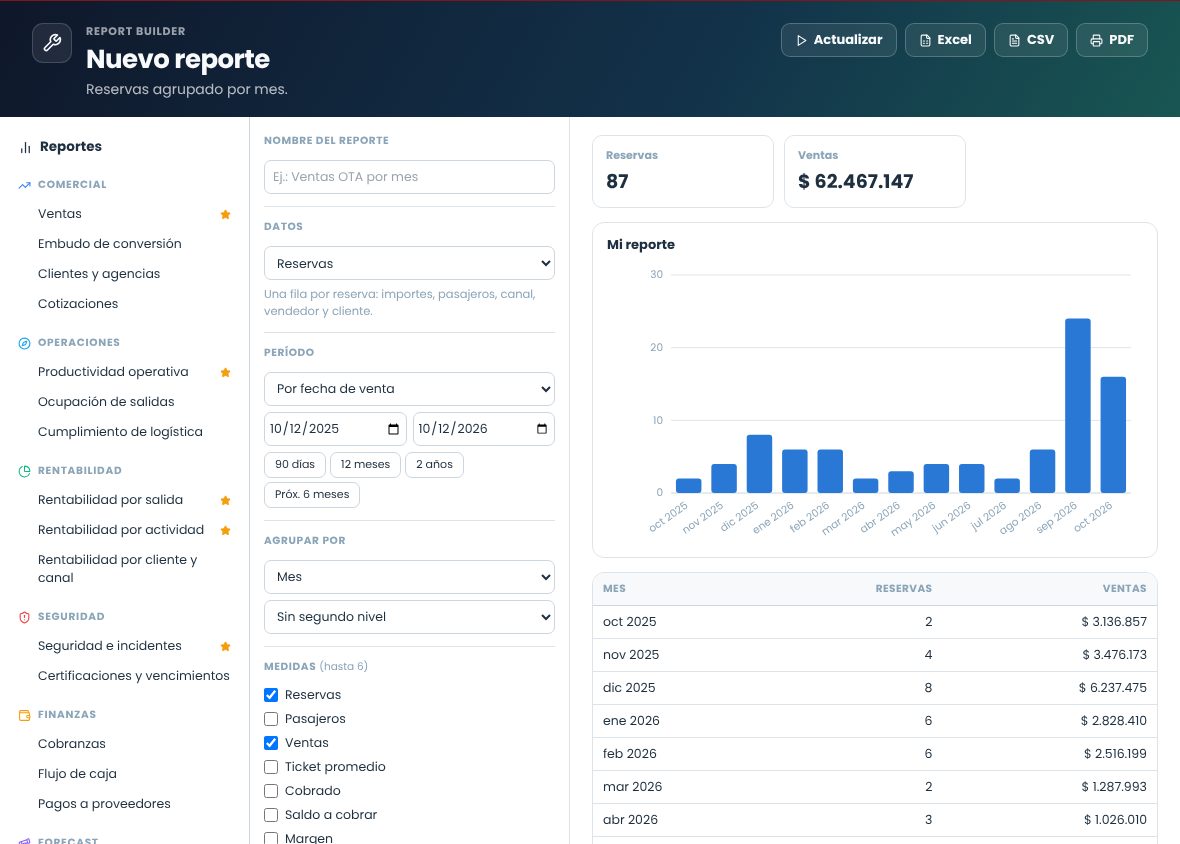Screen dimensions: 1180x844
Task: Click the bar chart icon next to Reportes
Action: pos(26,147)
